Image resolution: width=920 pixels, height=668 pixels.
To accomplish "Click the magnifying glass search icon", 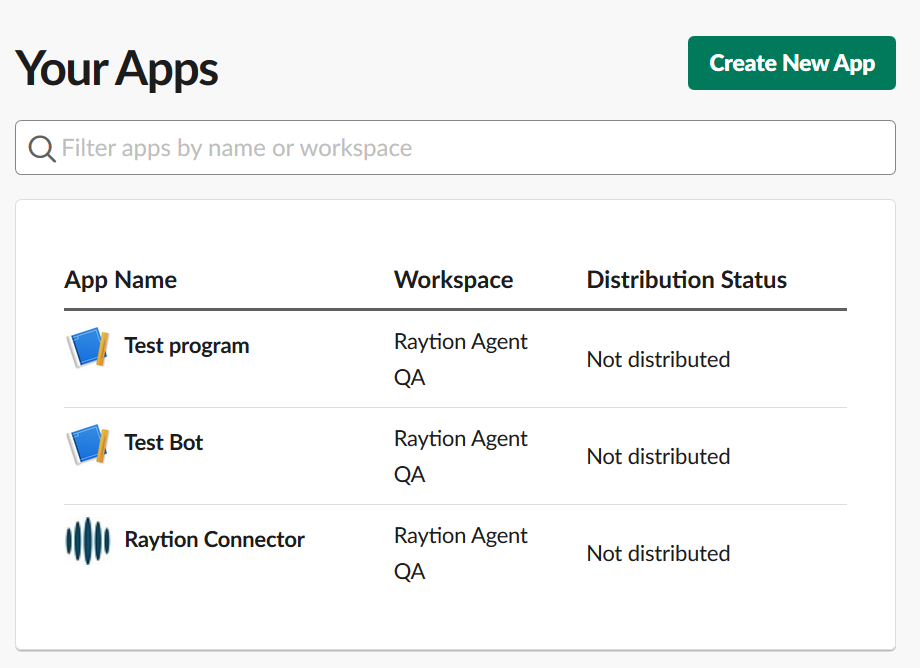I will [x=41, y=149].
